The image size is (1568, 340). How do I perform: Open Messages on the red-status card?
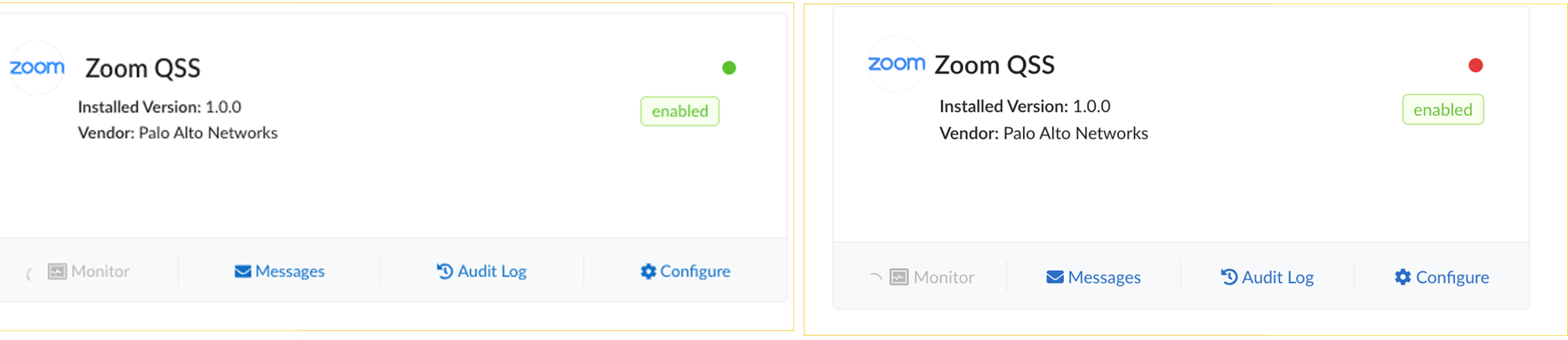(1104, 277)
